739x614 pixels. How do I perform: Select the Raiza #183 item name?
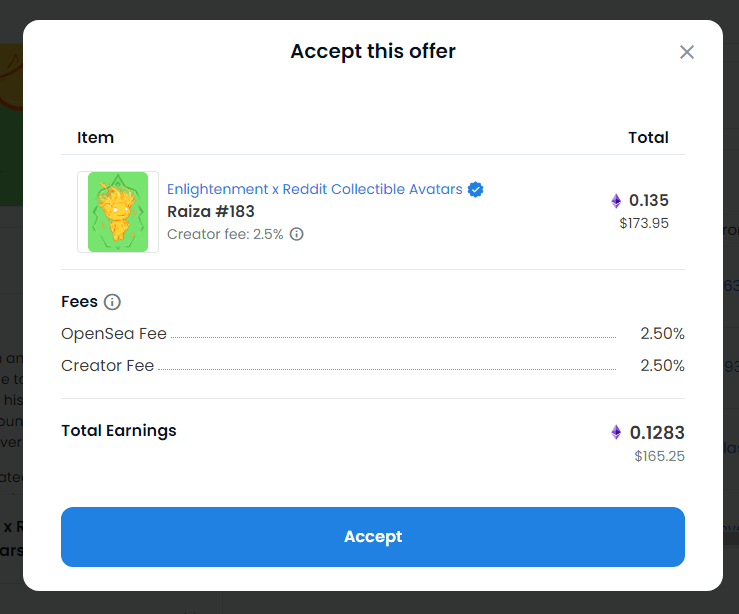211,212
